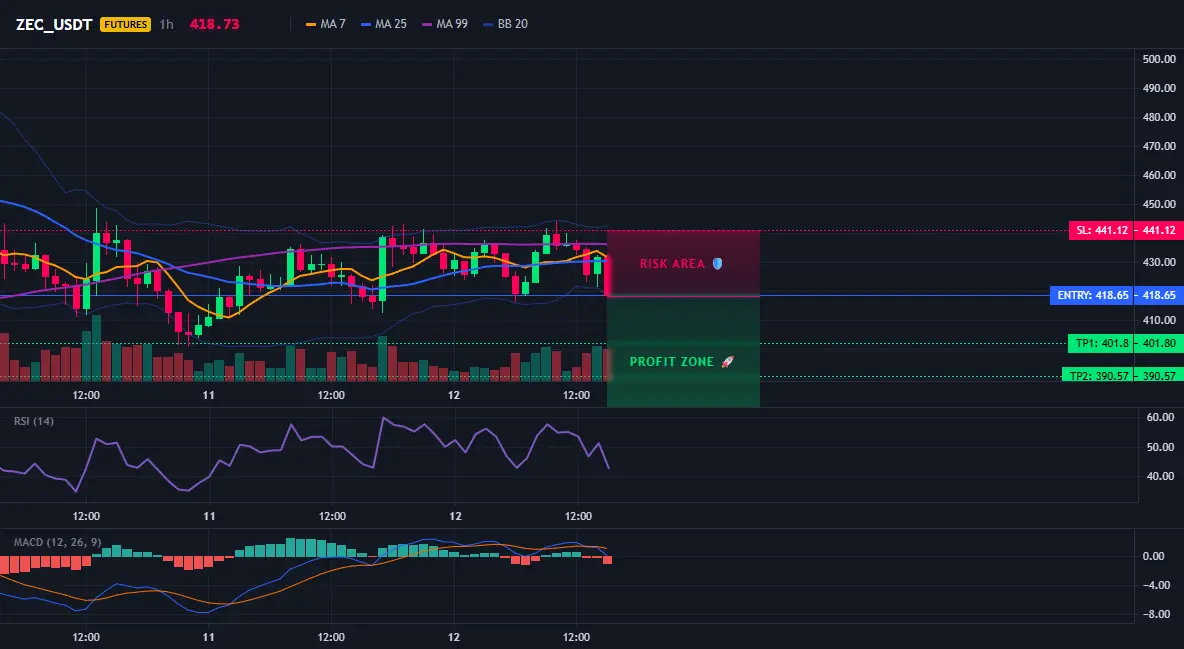Click the 60.00 RSI axis label
1184x649 pixels.
point(1161,417)
